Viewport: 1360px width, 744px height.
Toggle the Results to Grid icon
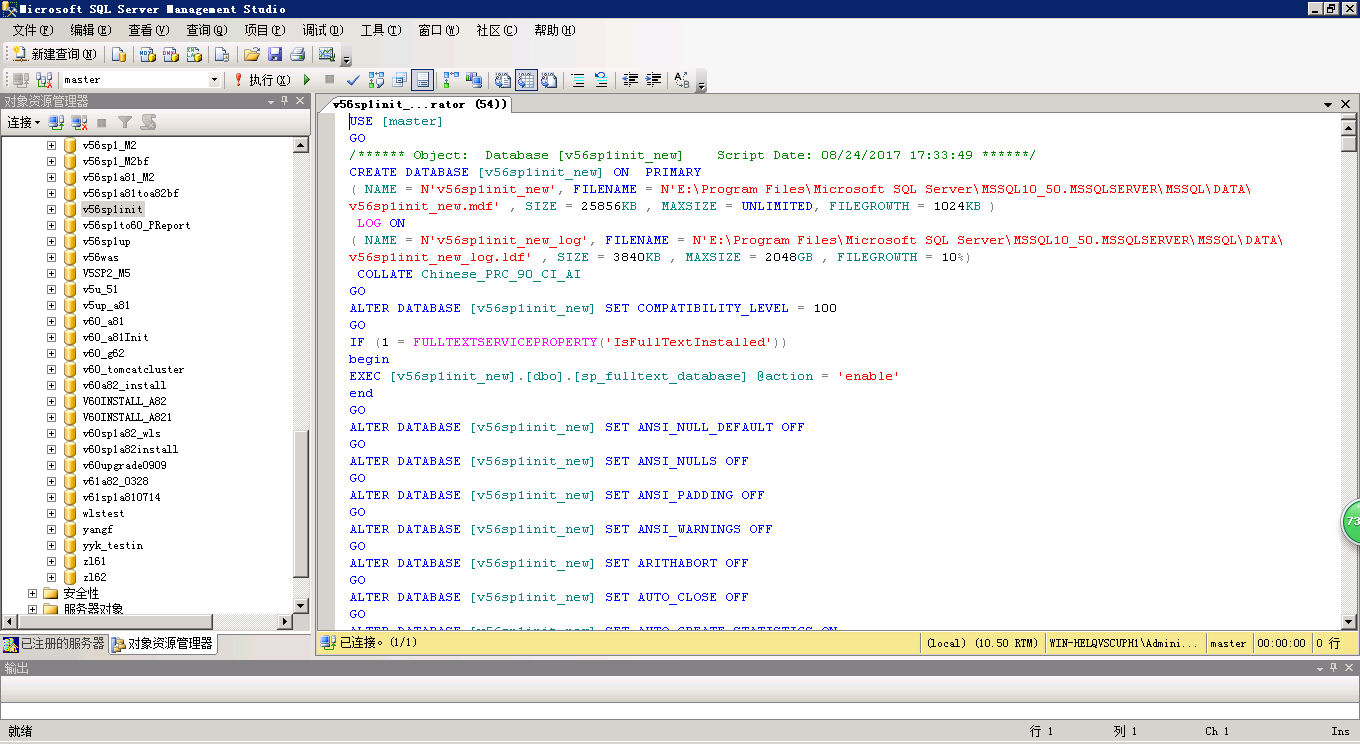coord(526,80)
